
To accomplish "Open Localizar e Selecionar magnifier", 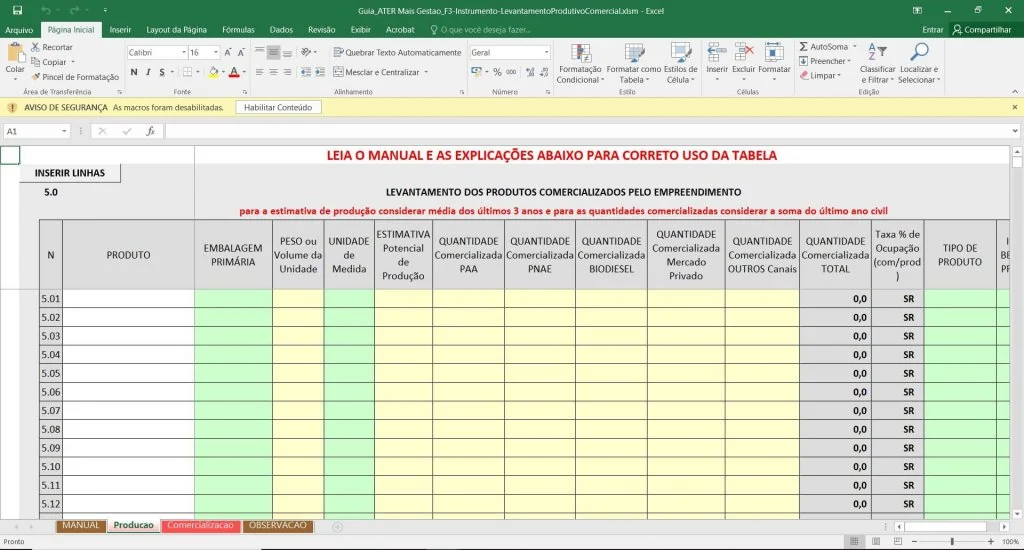I will [x=918, y=64].
